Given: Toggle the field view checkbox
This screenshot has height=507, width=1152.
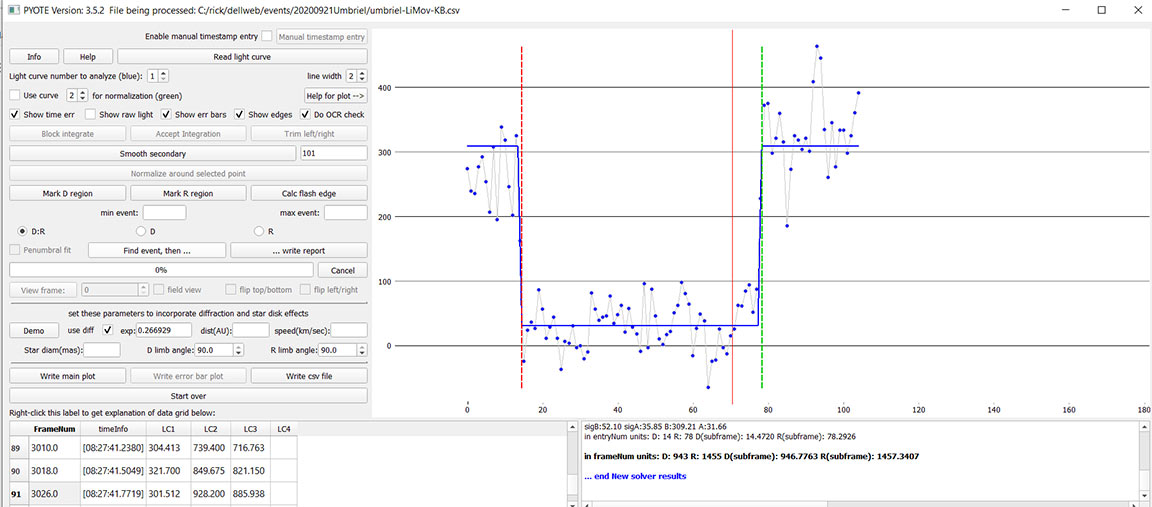Looking at the screenshot, I should click(159, 290).
